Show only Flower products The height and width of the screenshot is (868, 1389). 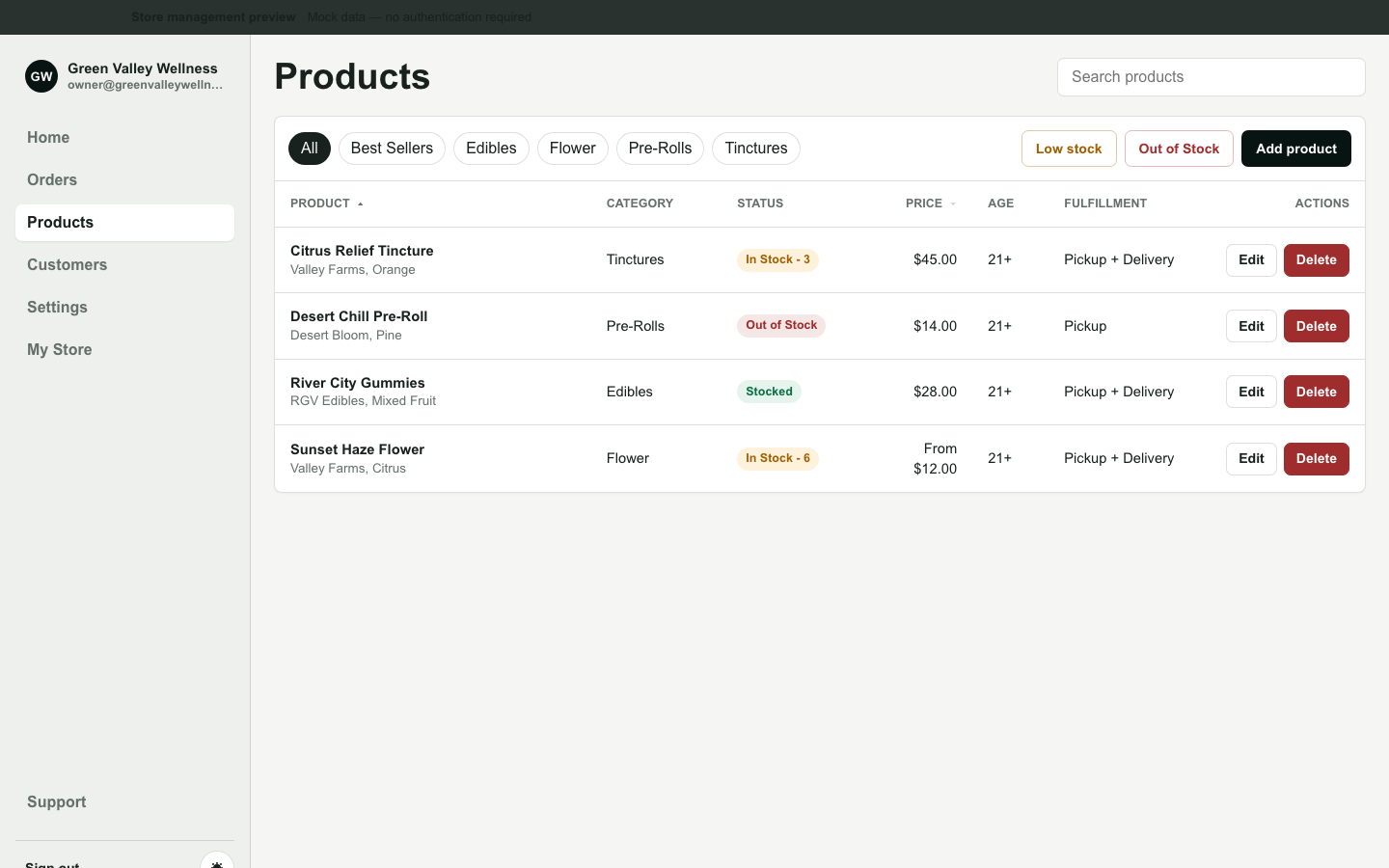click(x=573, y=149)
